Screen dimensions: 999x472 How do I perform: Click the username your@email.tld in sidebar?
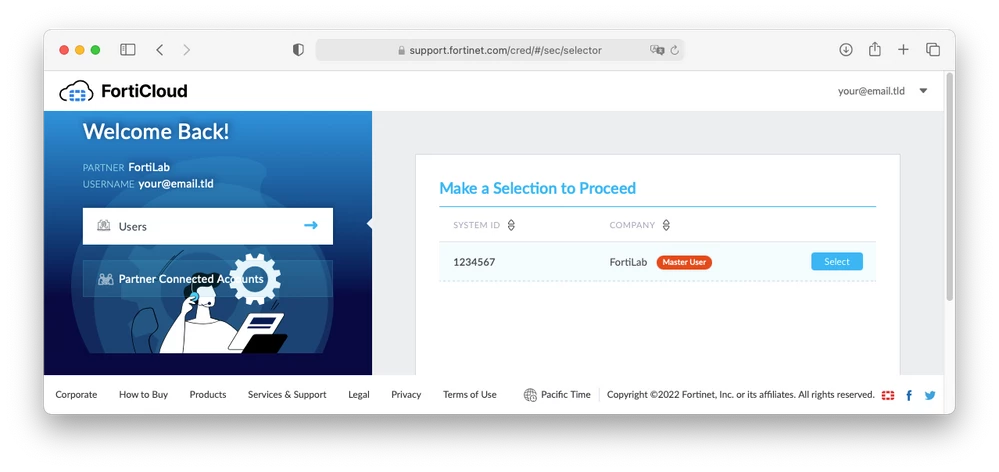point(176,184)
